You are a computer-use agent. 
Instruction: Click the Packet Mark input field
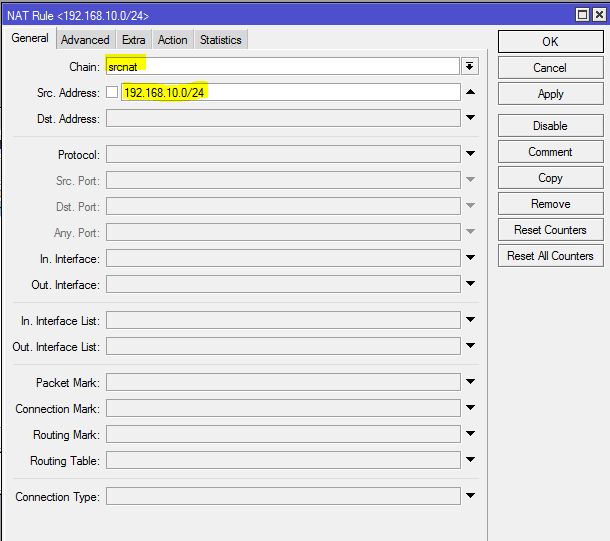[283, 382]
